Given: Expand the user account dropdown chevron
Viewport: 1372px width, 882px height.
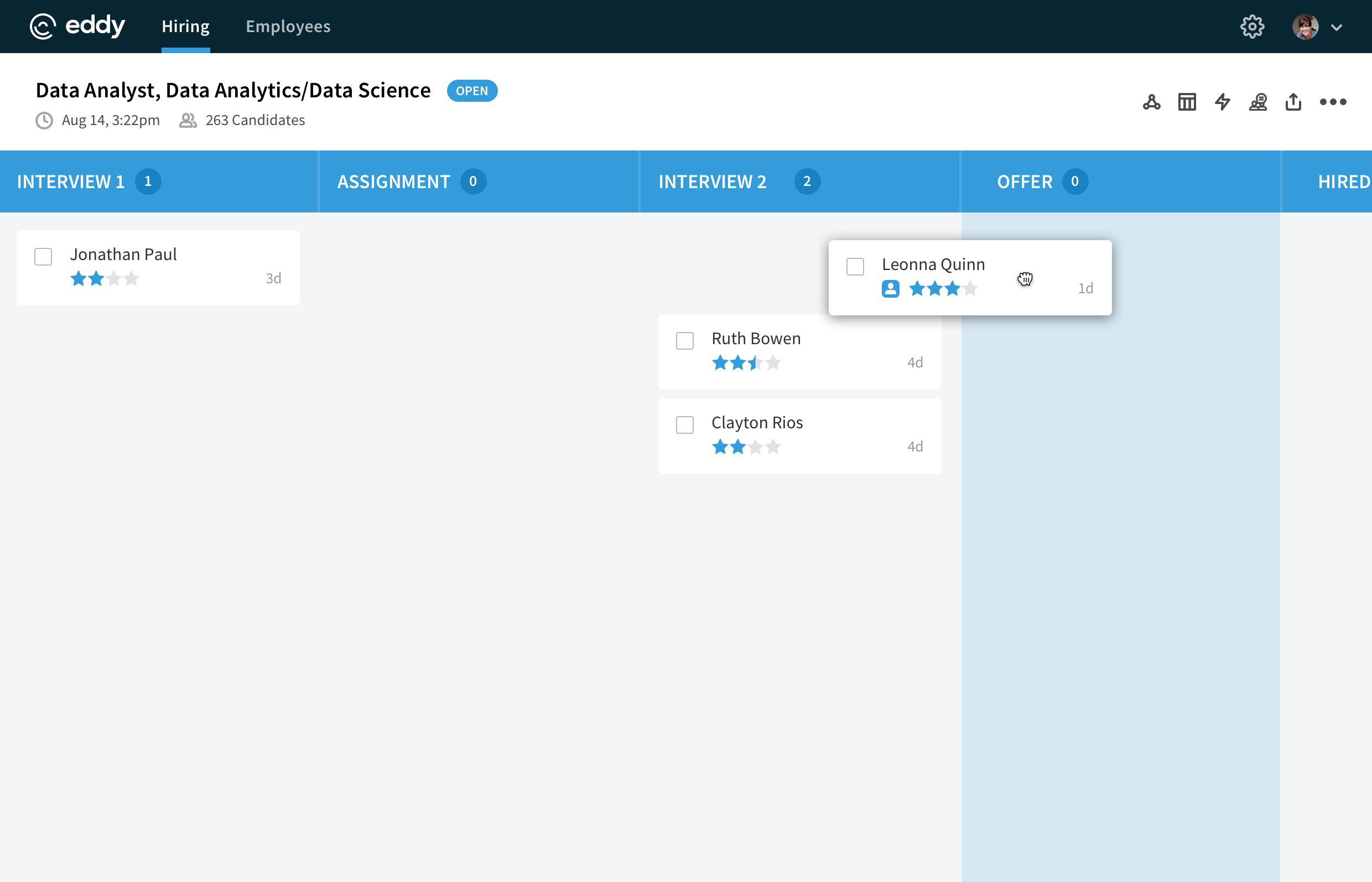Looking at the screenshot, I should pos(1337,27).
